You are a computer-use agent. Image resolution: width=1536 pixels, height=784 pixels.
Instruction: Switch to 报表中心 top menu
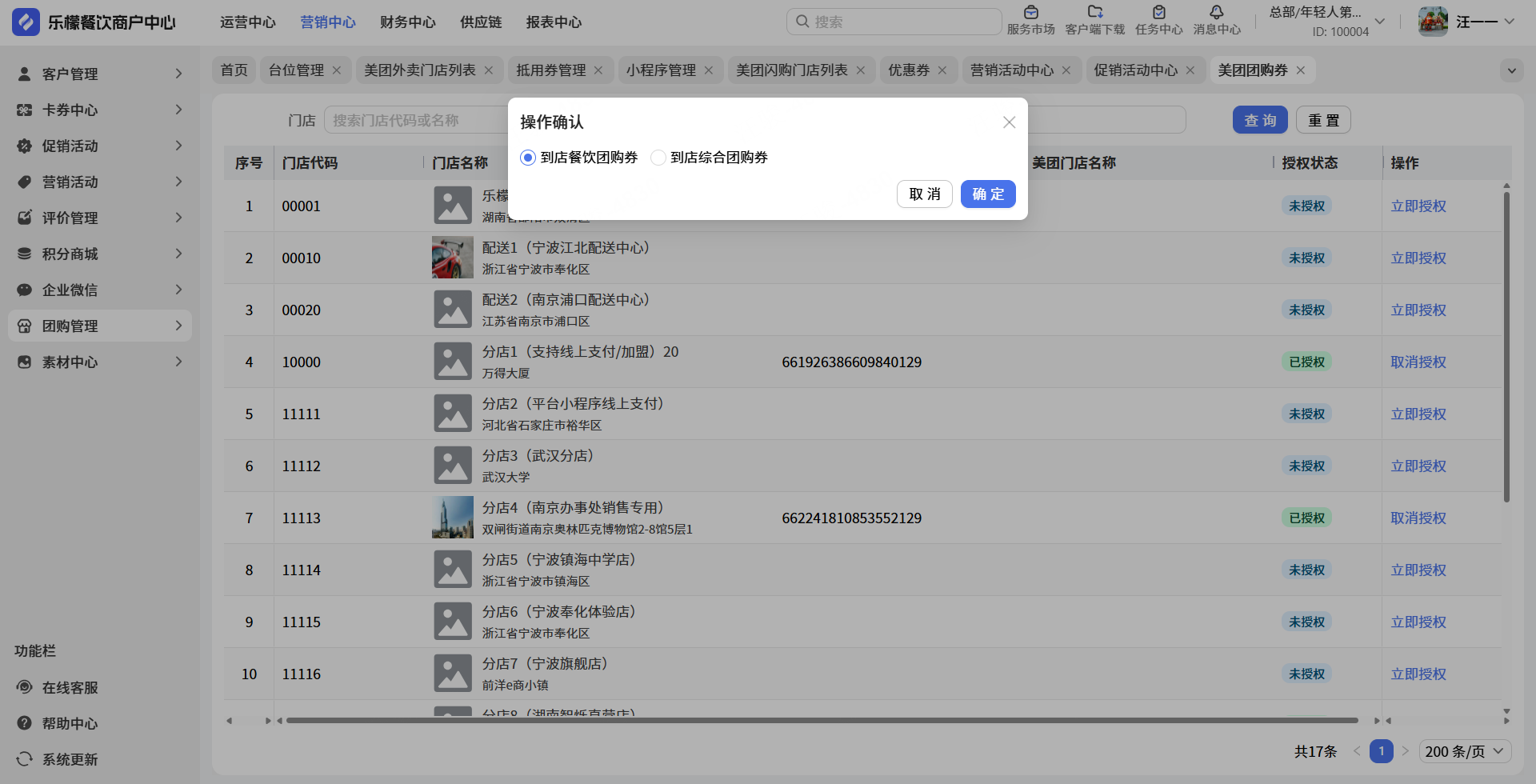point(554,22)
